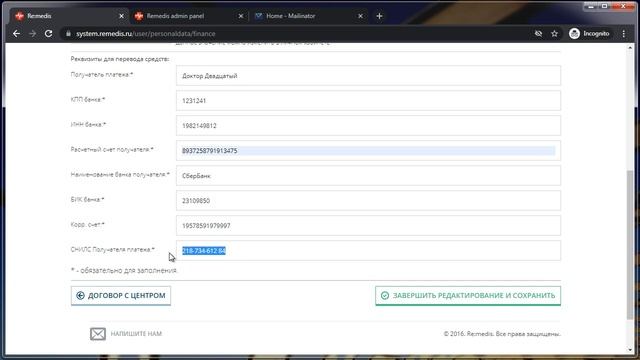Click the scrollbar down arrow
The image size is (640, 360).
[x=630, y=350]
